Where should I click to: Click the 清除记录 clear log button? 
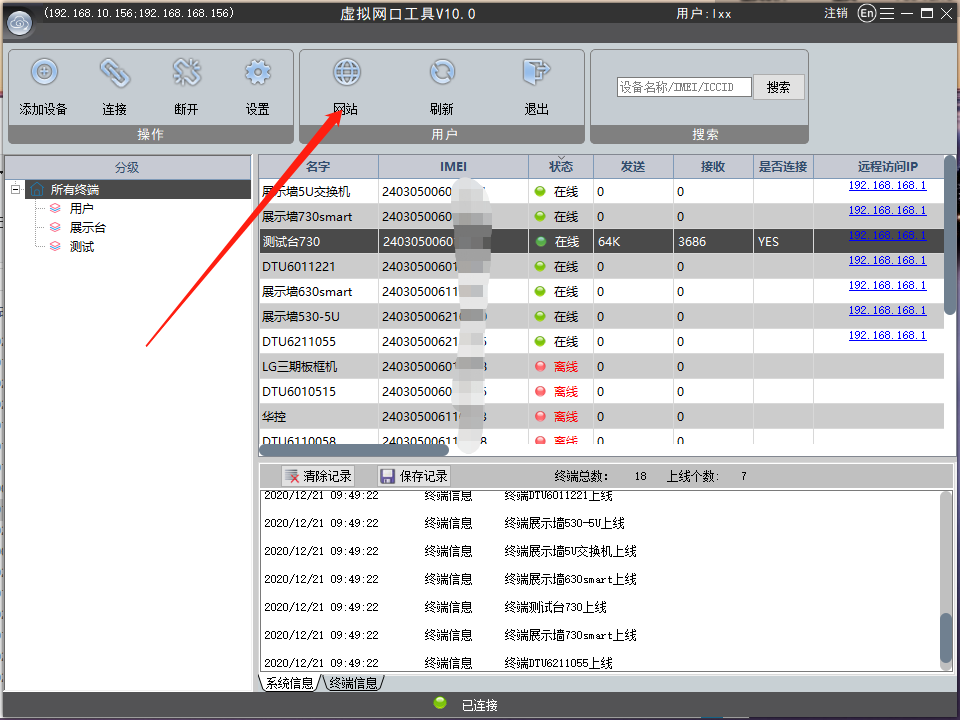317,476
